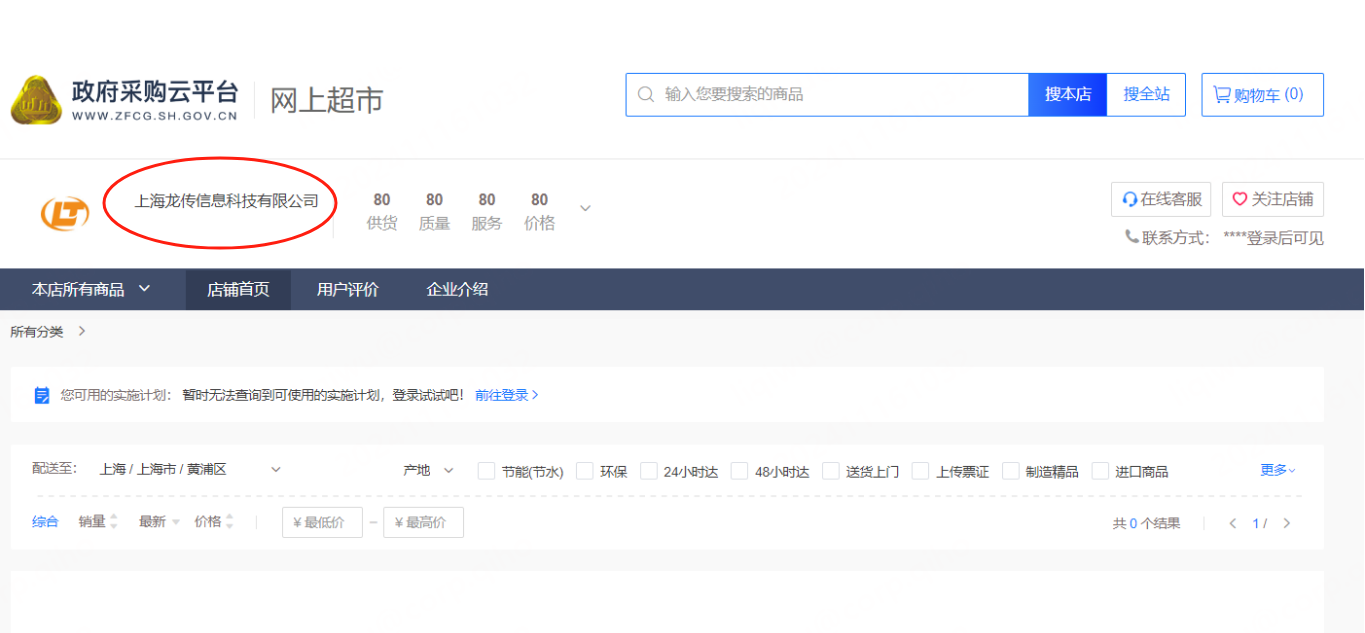
Task: Expand the store ratings chevron
Action: [x=586, y=209]
